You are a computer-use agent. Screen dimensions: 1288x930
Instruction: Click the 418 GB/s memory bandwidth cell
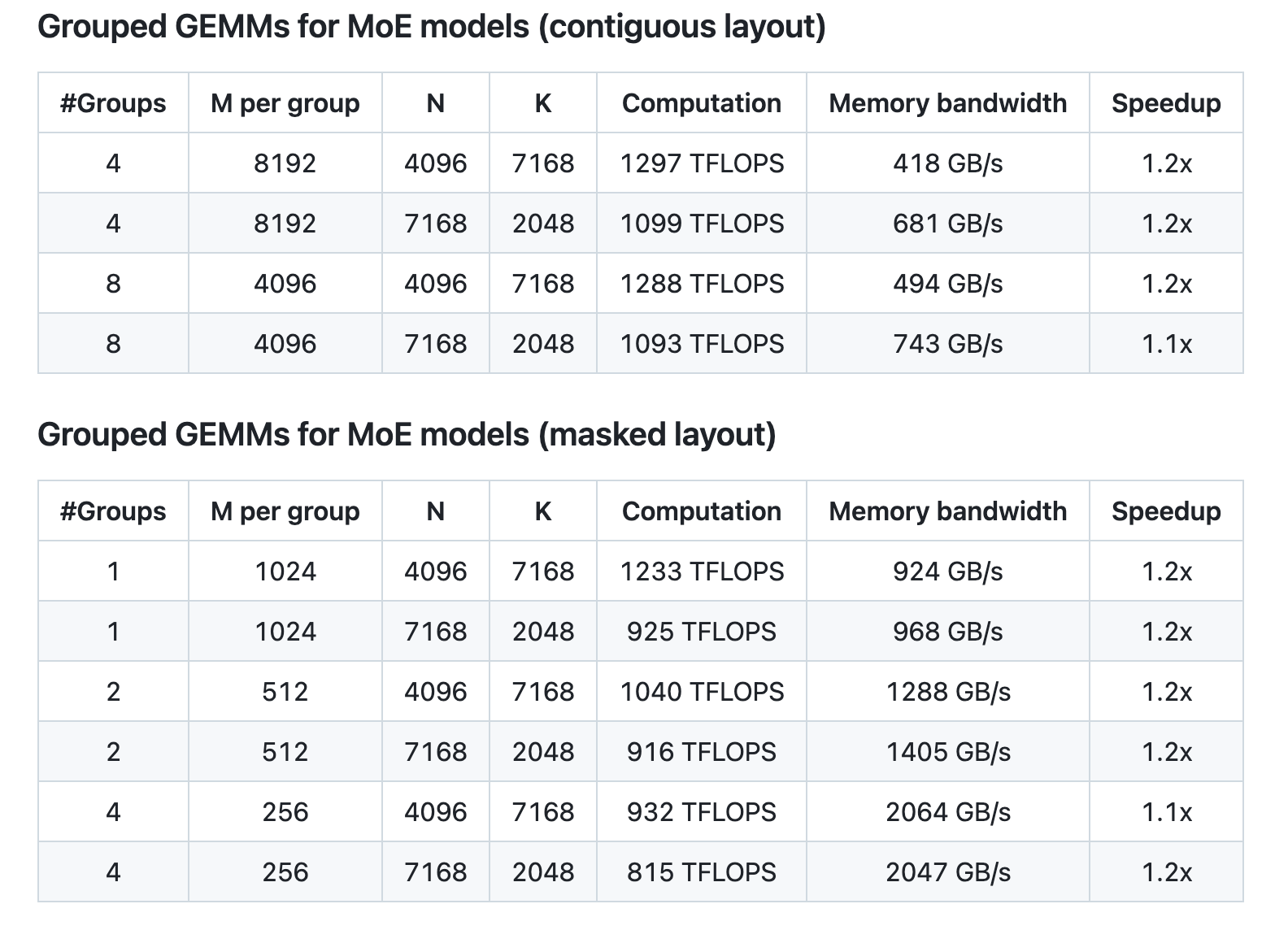[x=947, y=163]
